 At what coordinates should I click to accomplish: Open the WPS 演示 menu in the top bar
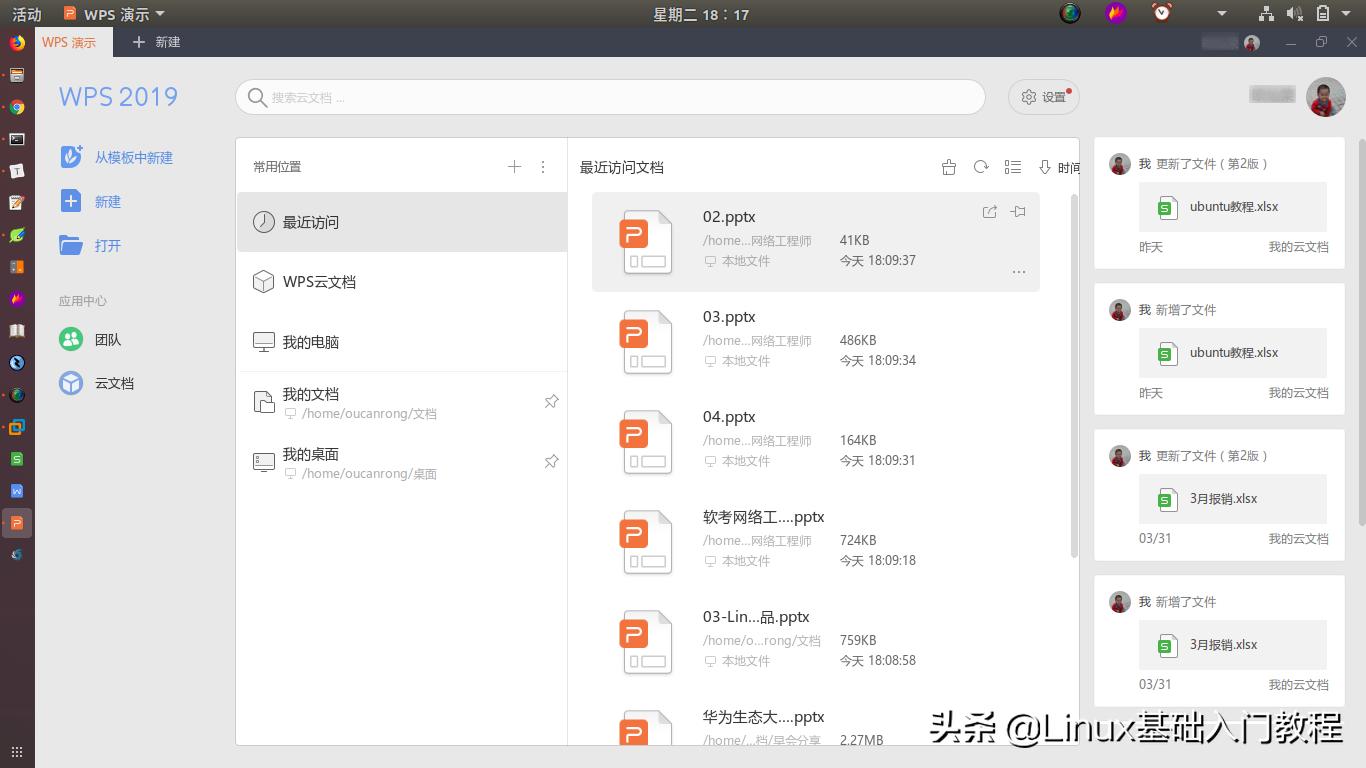pos(113,14)
